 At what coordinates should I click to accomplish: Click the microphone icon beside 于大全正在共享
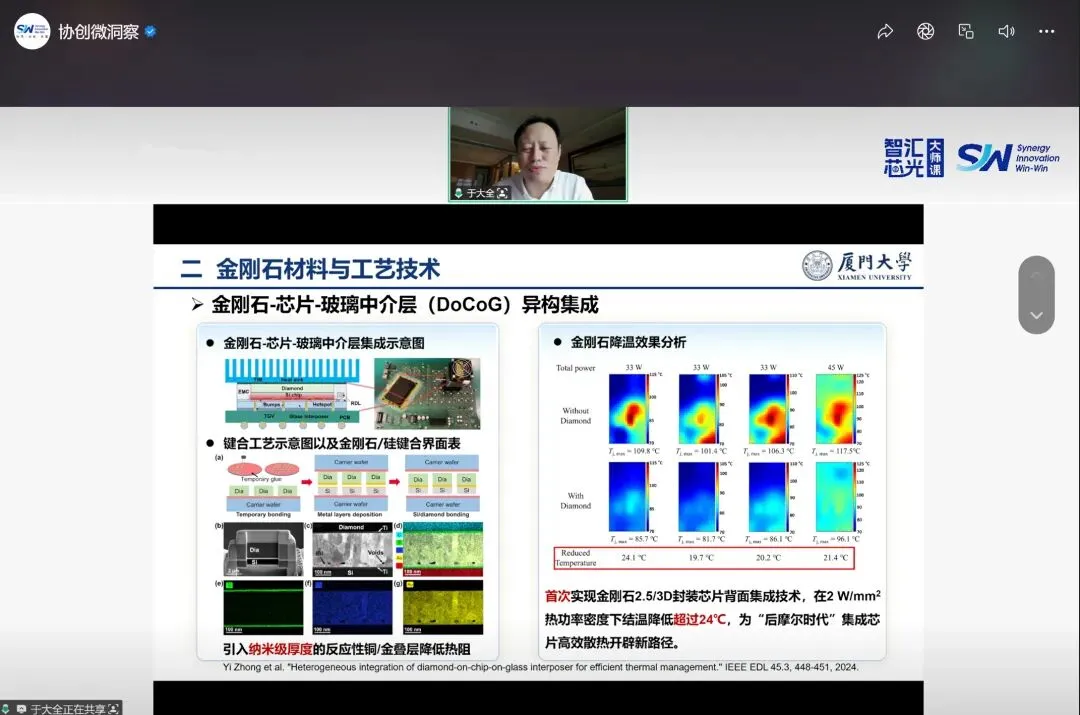(x=6, y=709)
